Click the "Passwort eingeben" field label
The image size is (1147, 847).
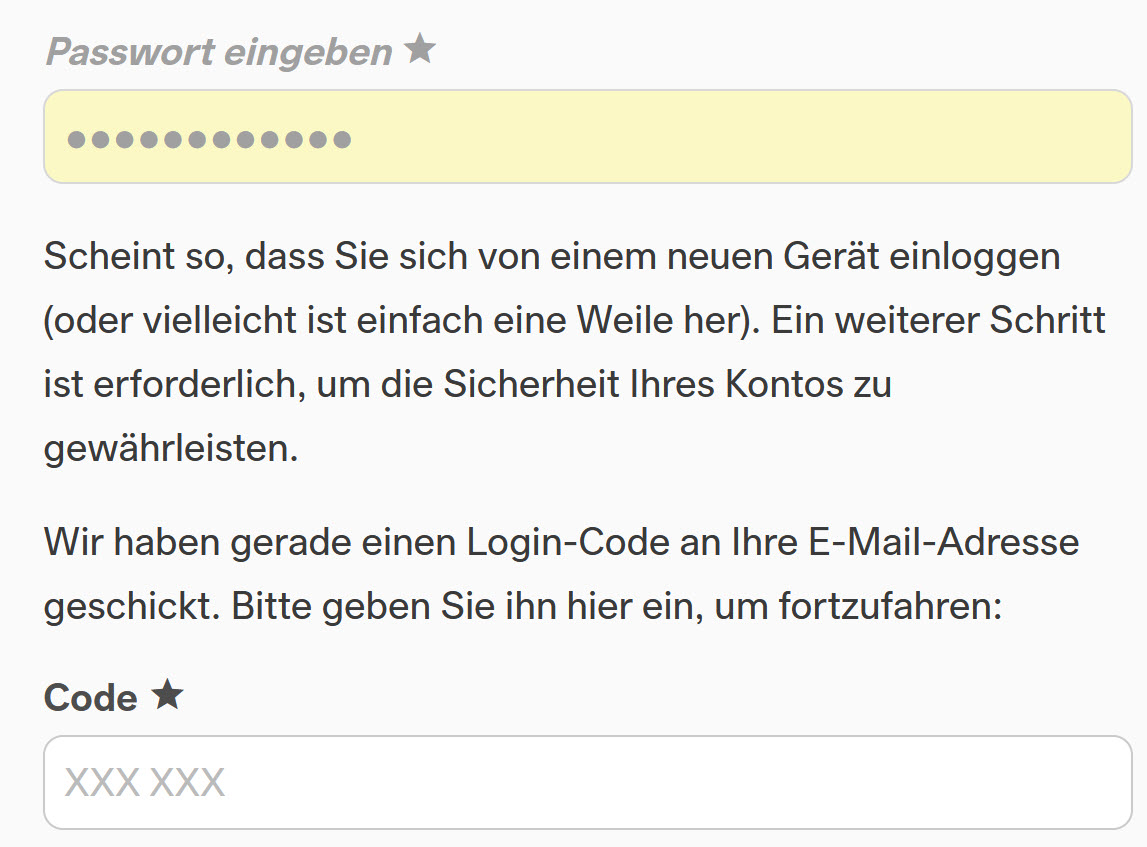[219, 52]
